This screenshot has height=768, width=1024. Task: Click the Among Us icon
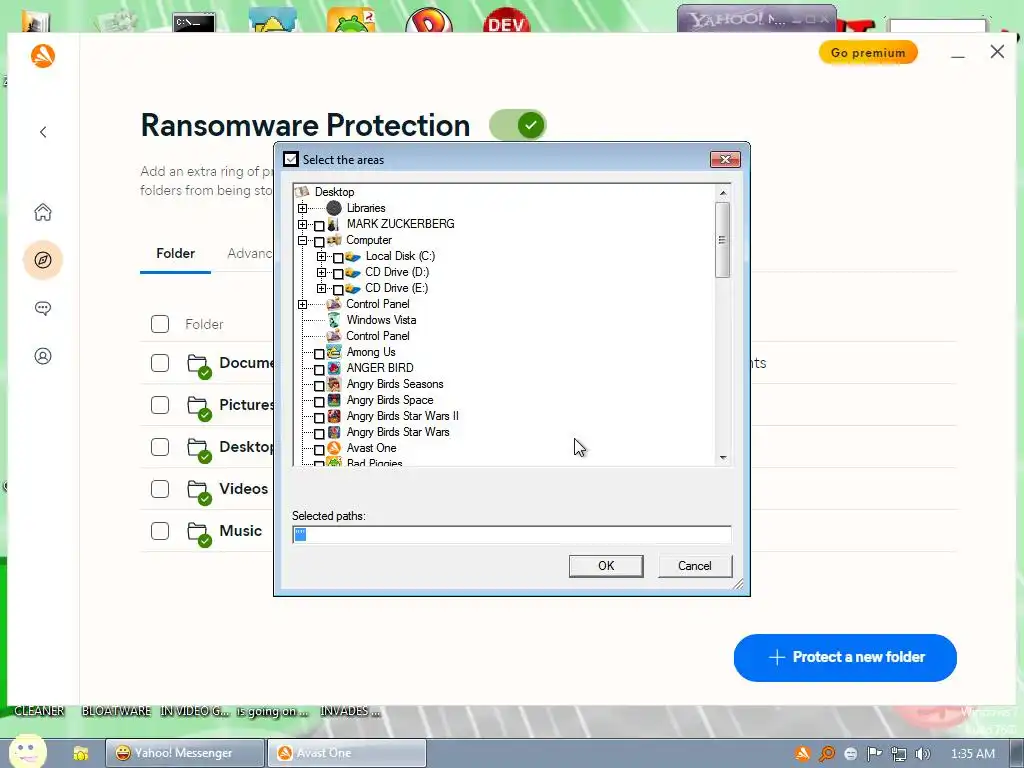tap(334, 352)
